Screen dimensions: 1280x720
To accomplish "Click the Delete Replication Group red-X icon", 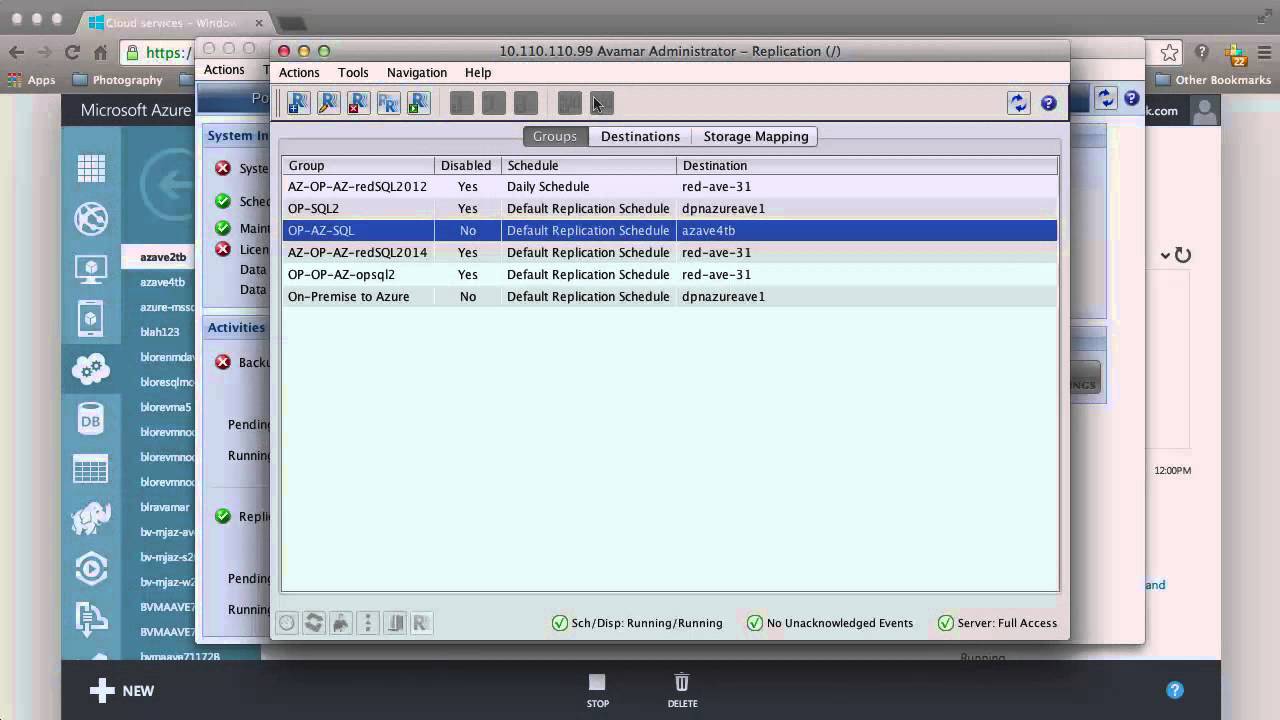I will (358, 102).
